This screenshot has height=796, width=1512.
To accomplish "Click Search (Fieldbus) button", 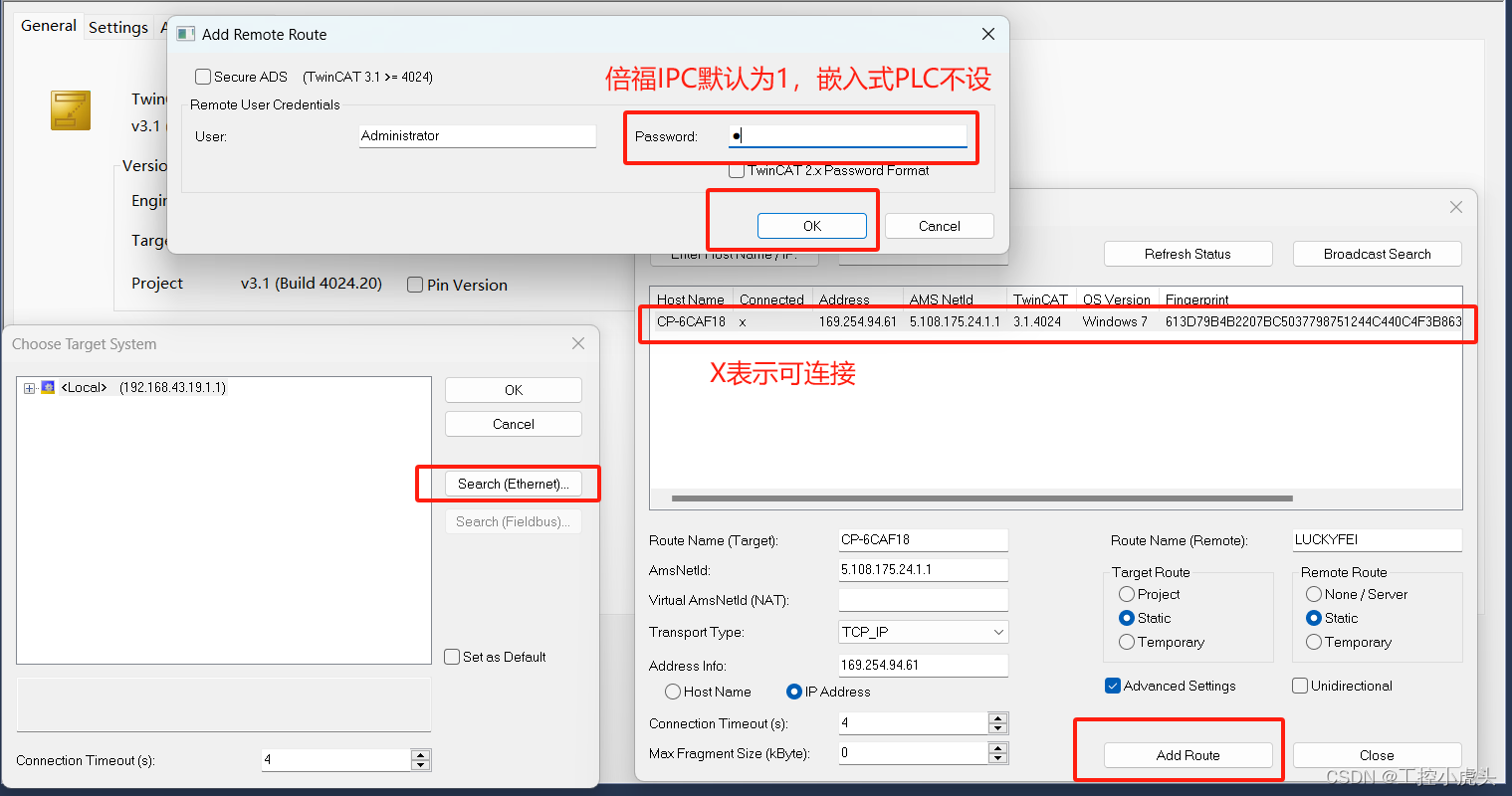I will pyautogui.click(x=514, y=521).
